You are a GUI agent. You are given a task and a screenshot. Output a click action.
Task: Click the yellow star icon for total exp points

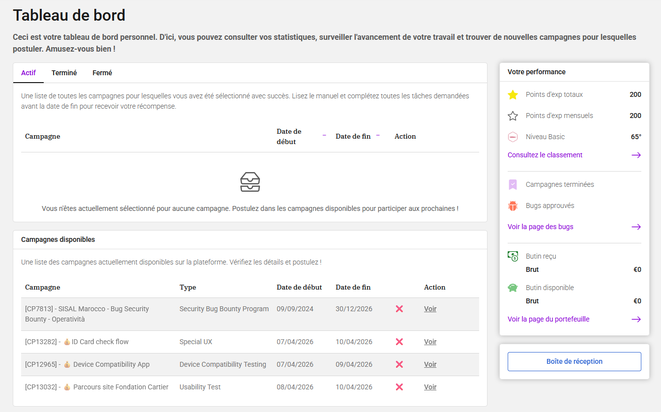(513, 95)
